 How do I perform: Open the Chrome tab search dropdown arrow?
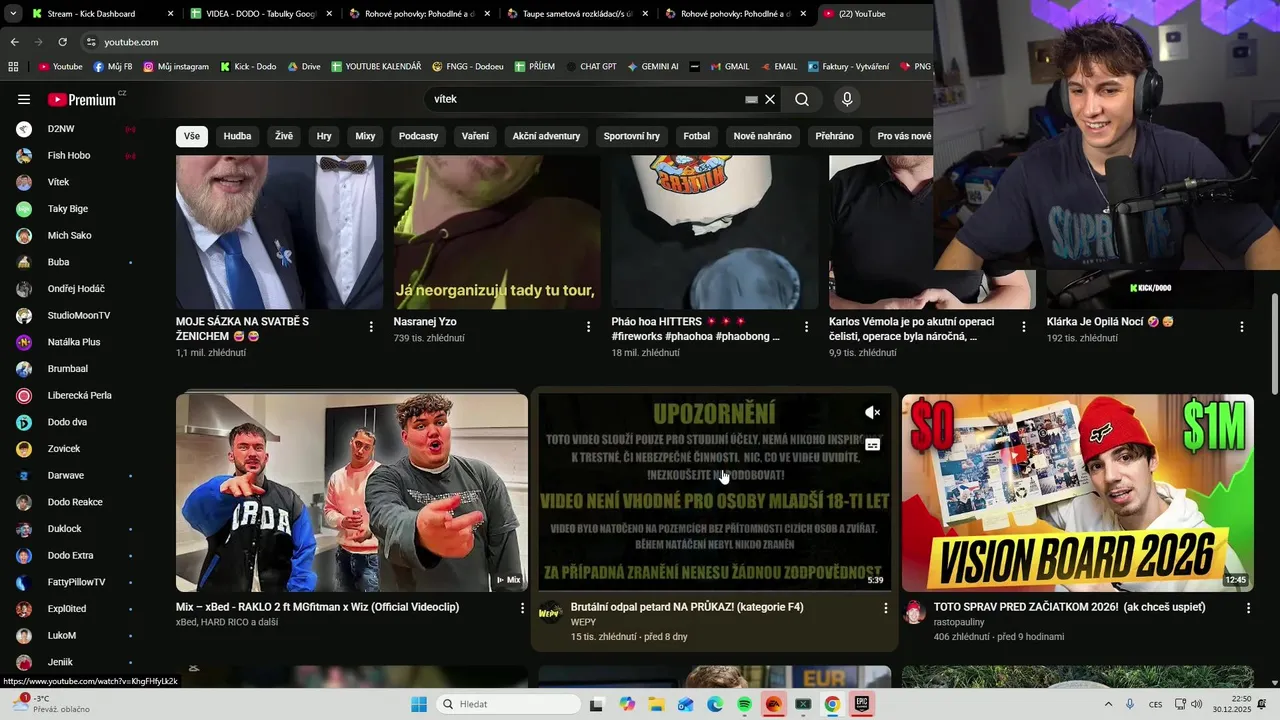click(x=13, y=14)
